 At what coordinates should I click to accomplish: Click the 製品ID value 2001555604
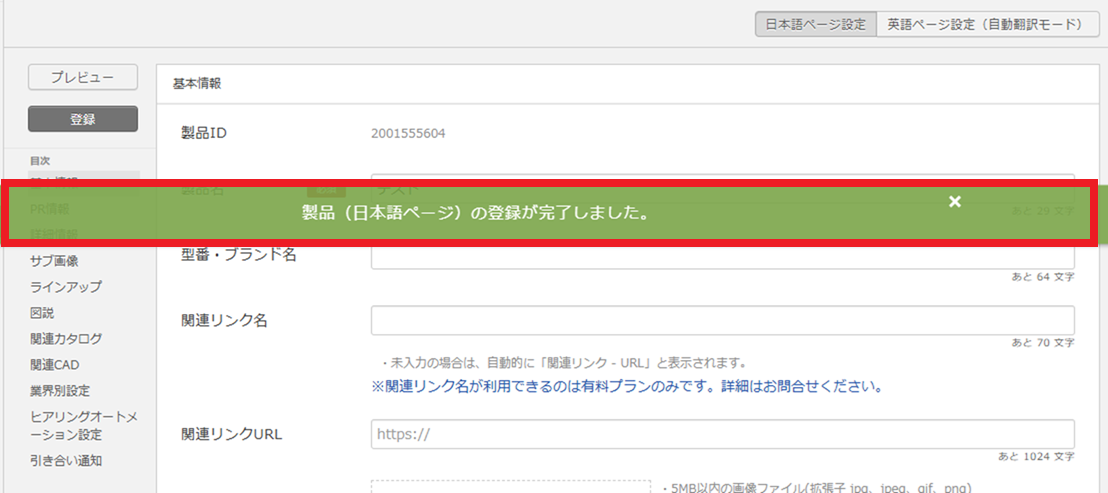(x=408, y=134)
